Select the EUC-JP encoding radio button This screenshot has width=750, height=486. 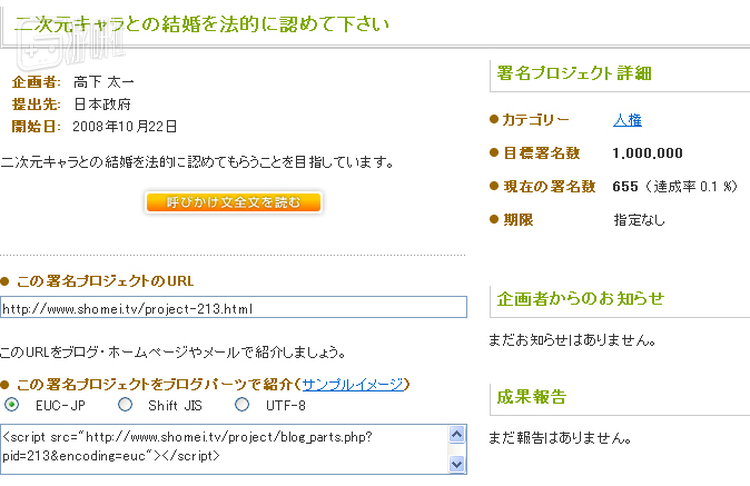12,405
